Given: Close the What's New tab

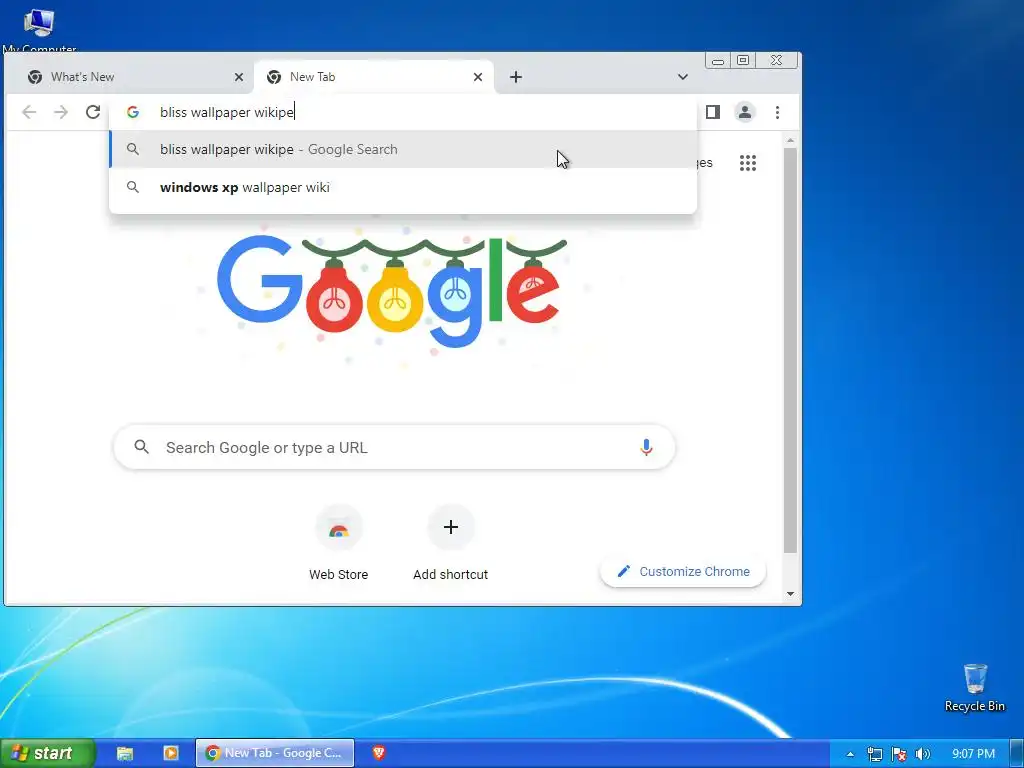Looking at the screenshot, I should point(238,77).
